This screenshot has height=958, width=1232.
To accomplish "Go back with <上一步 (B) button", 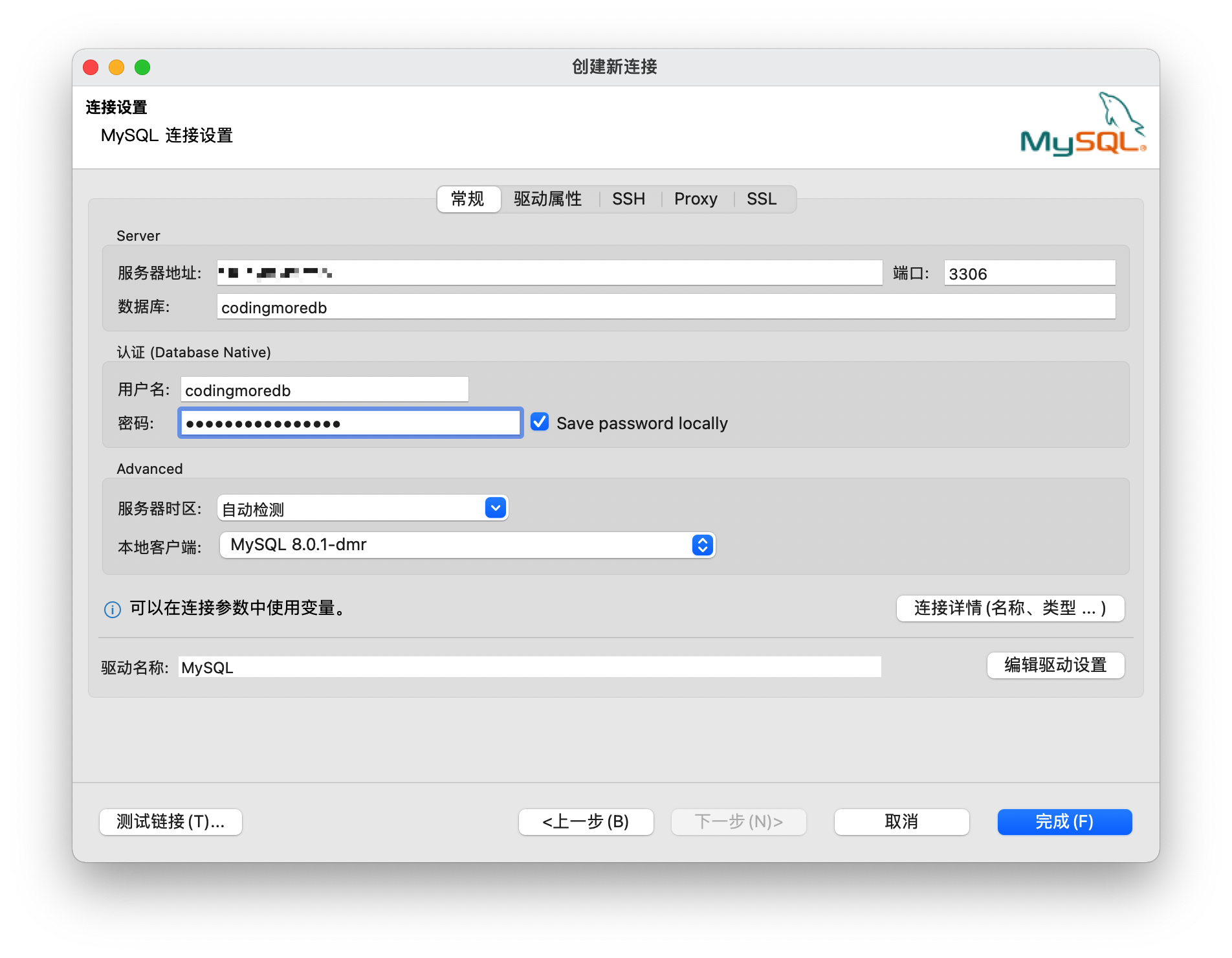I will pyautogui.click(x=586, y=822).
